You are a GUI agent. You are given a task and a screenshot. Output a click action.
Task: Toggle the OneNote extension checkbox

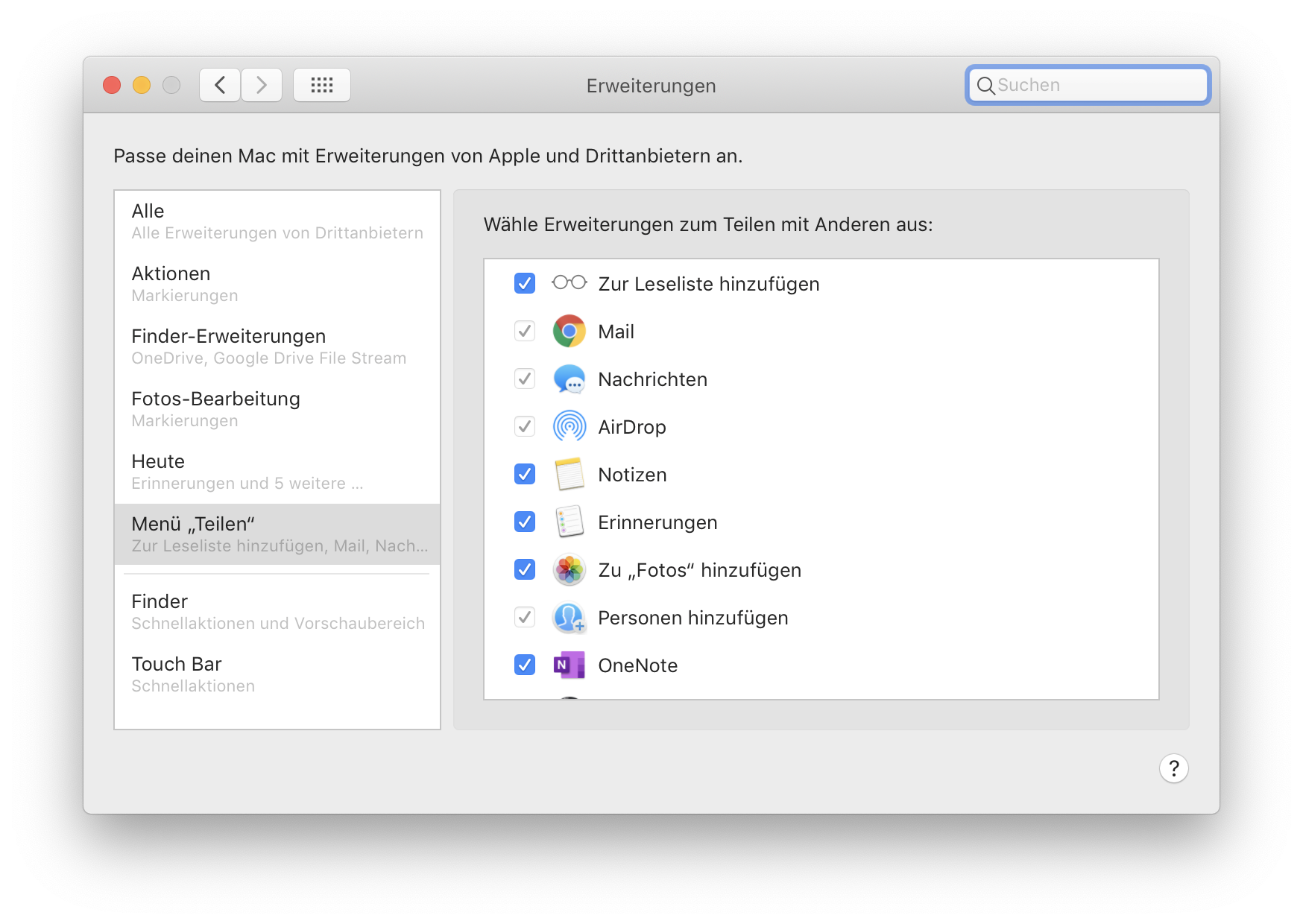coord(525,665)
